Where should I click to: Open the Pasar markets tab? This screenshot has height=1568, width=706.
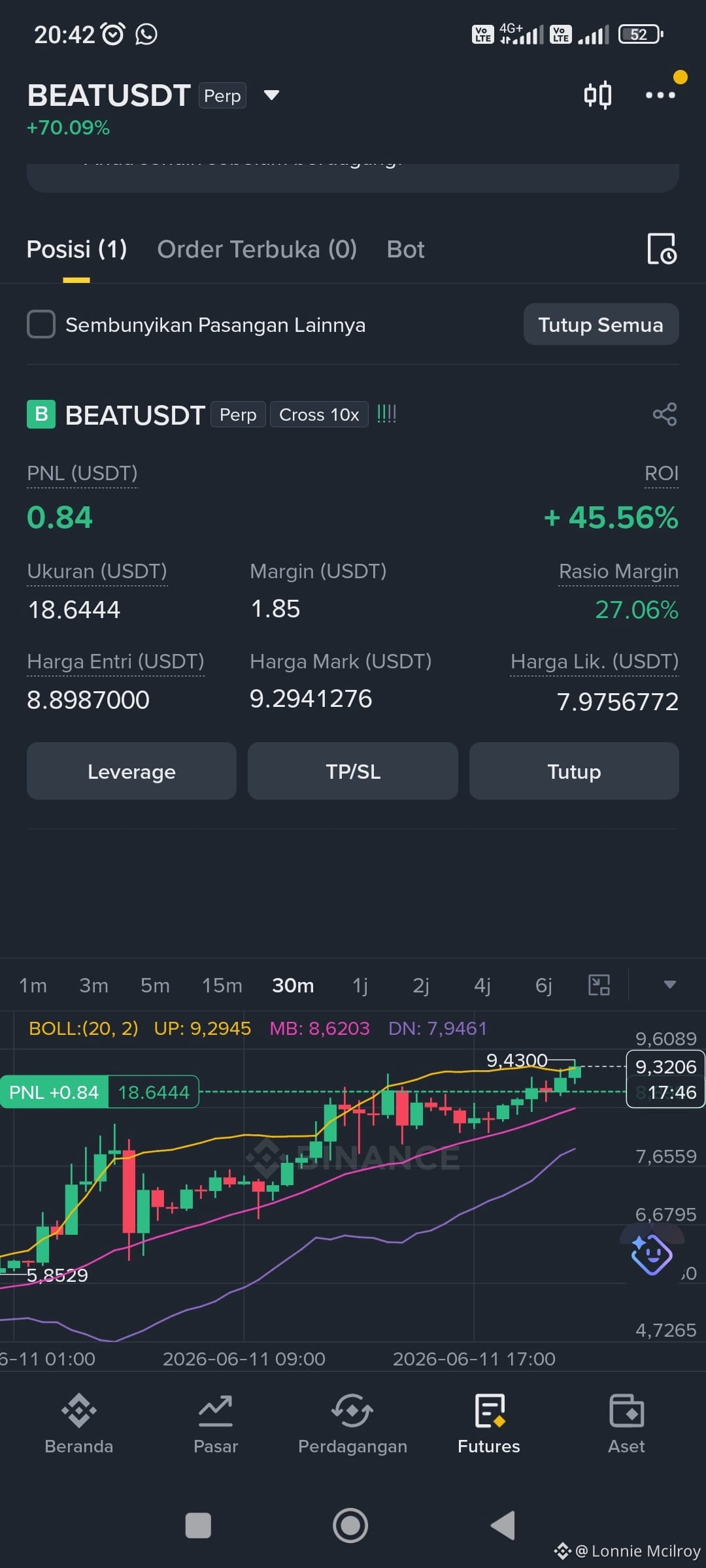pyautogui.click(x=216, y=1425)
